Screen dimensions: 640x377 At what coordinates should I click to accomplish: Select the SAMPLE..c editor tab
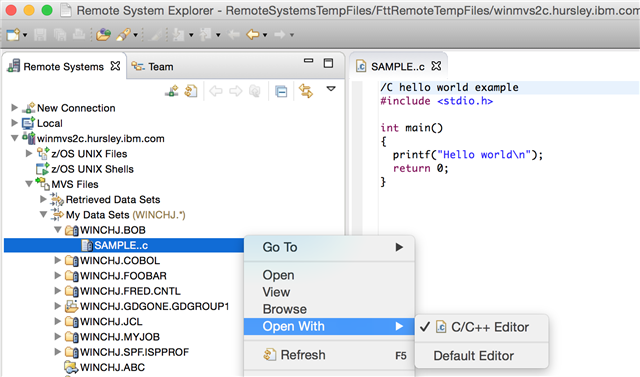click(x=398, y=67)
